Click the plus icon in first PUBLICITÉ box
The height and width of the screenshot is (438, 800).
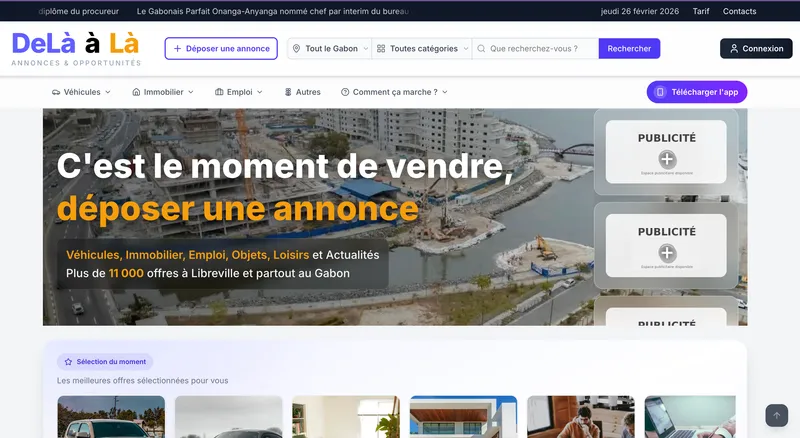[x=667, y=159]
